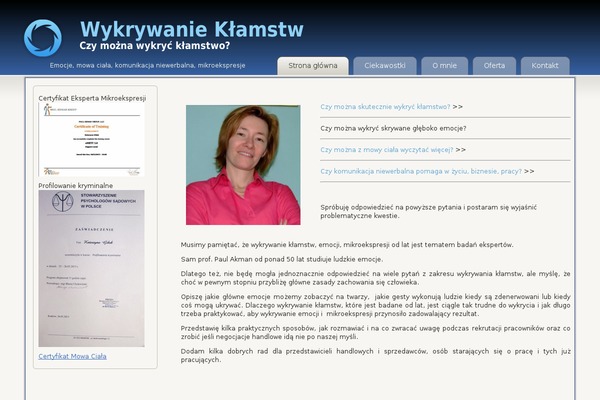
Task: Click the '>>' arrow after the business question
Action: pyautogui.click(x=529, y=171)
